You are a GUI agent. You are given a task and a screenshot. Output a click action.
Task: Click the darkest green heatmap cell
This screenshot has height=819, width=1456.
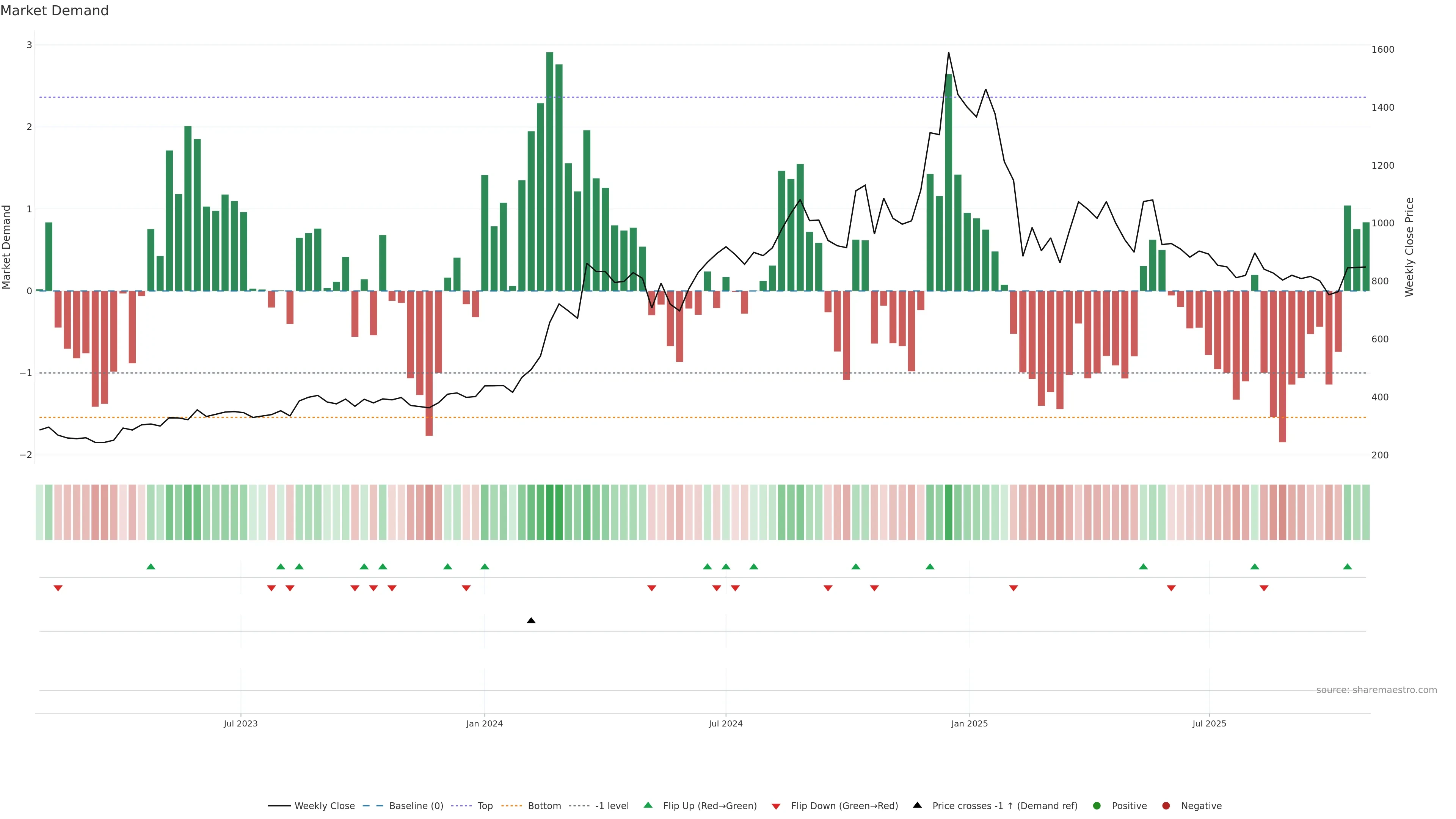click(549, 512)
